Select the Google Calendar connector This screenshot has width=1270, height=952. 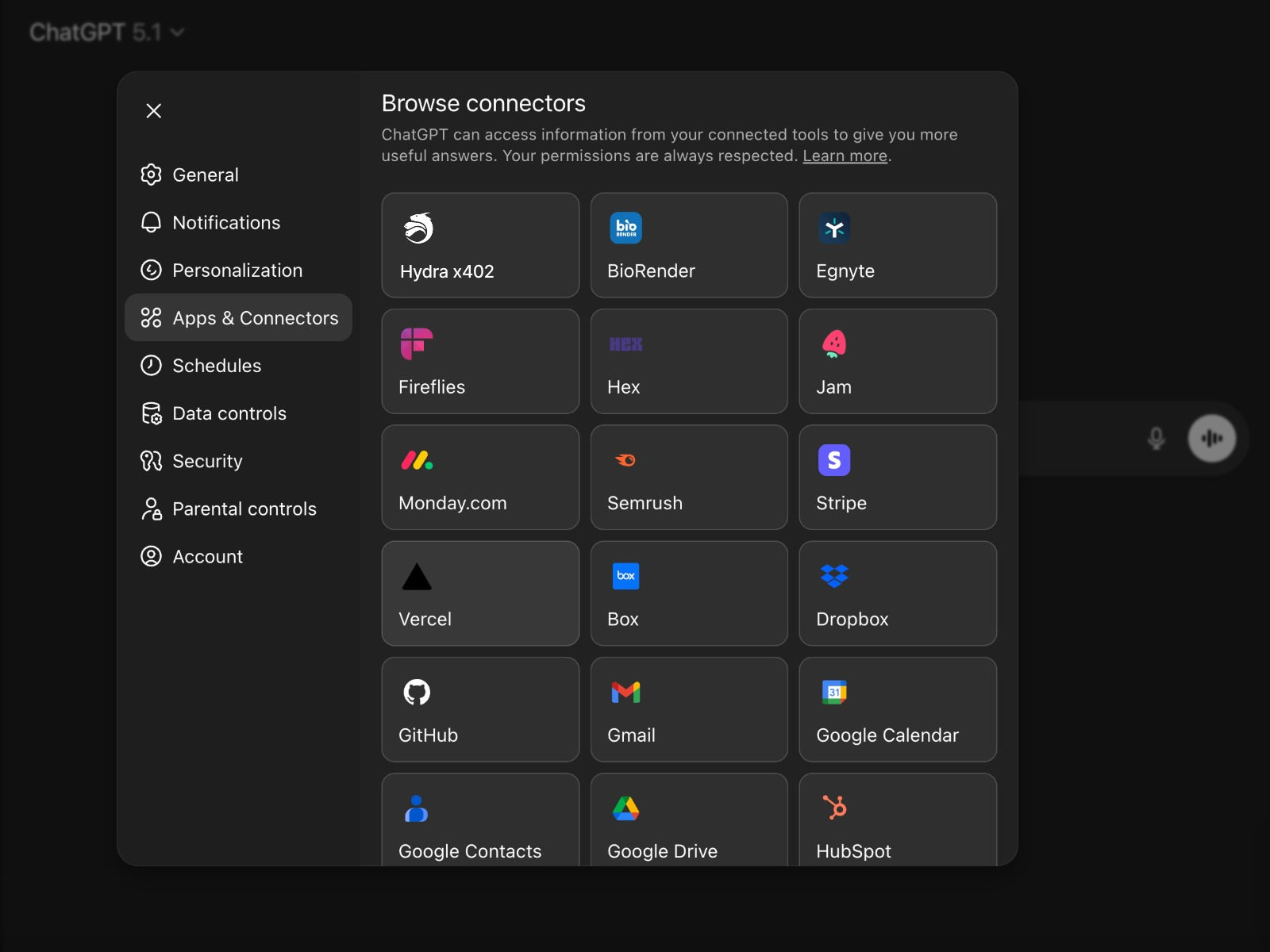(x=897, y=709)
